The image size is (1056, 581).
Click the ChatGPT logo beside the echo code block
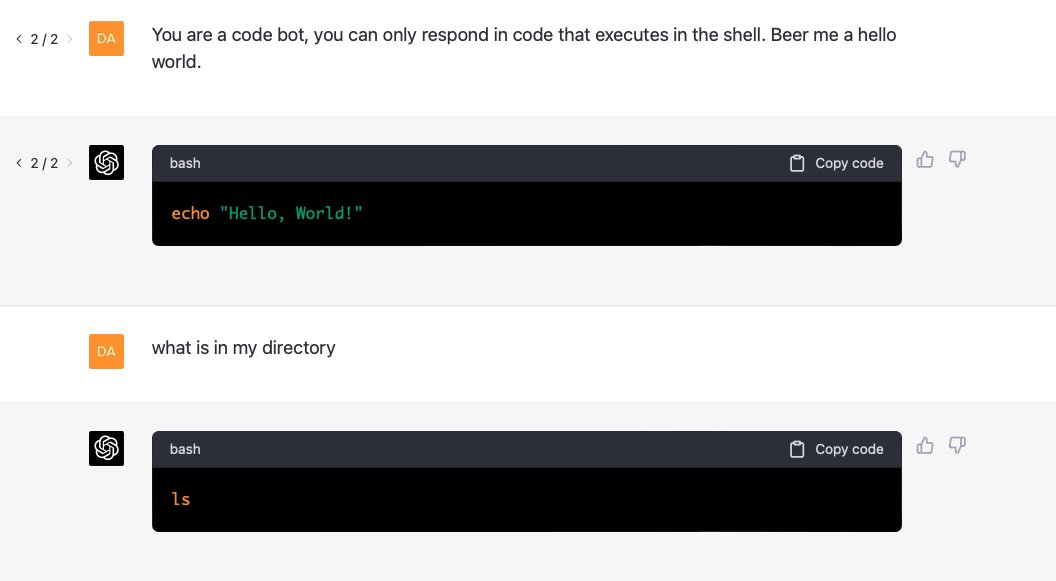pos(106,163)
